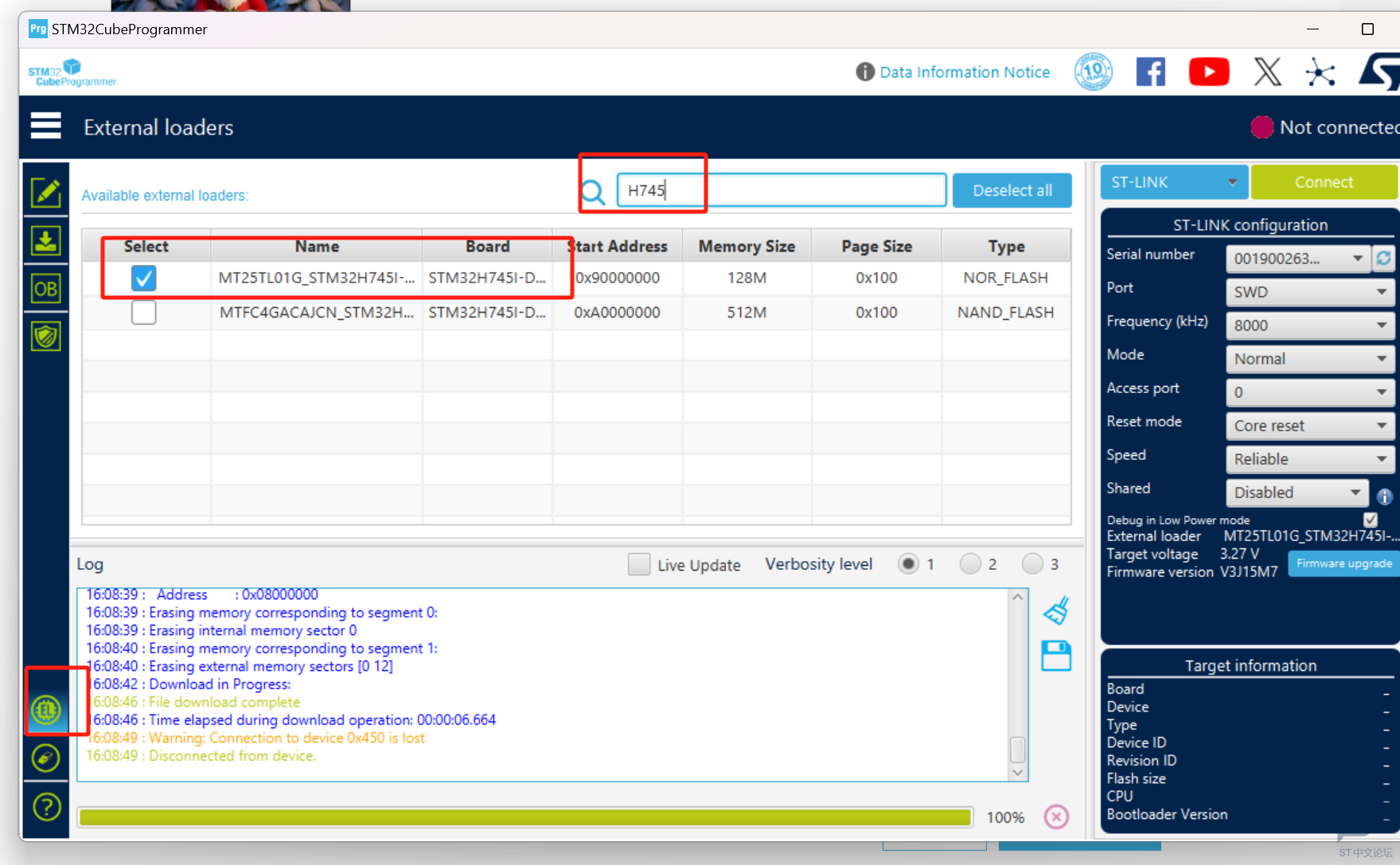This screenshot has height=865, width=1400.
Task: Open the Memory & File editing page icon
Action: (46, 192)
